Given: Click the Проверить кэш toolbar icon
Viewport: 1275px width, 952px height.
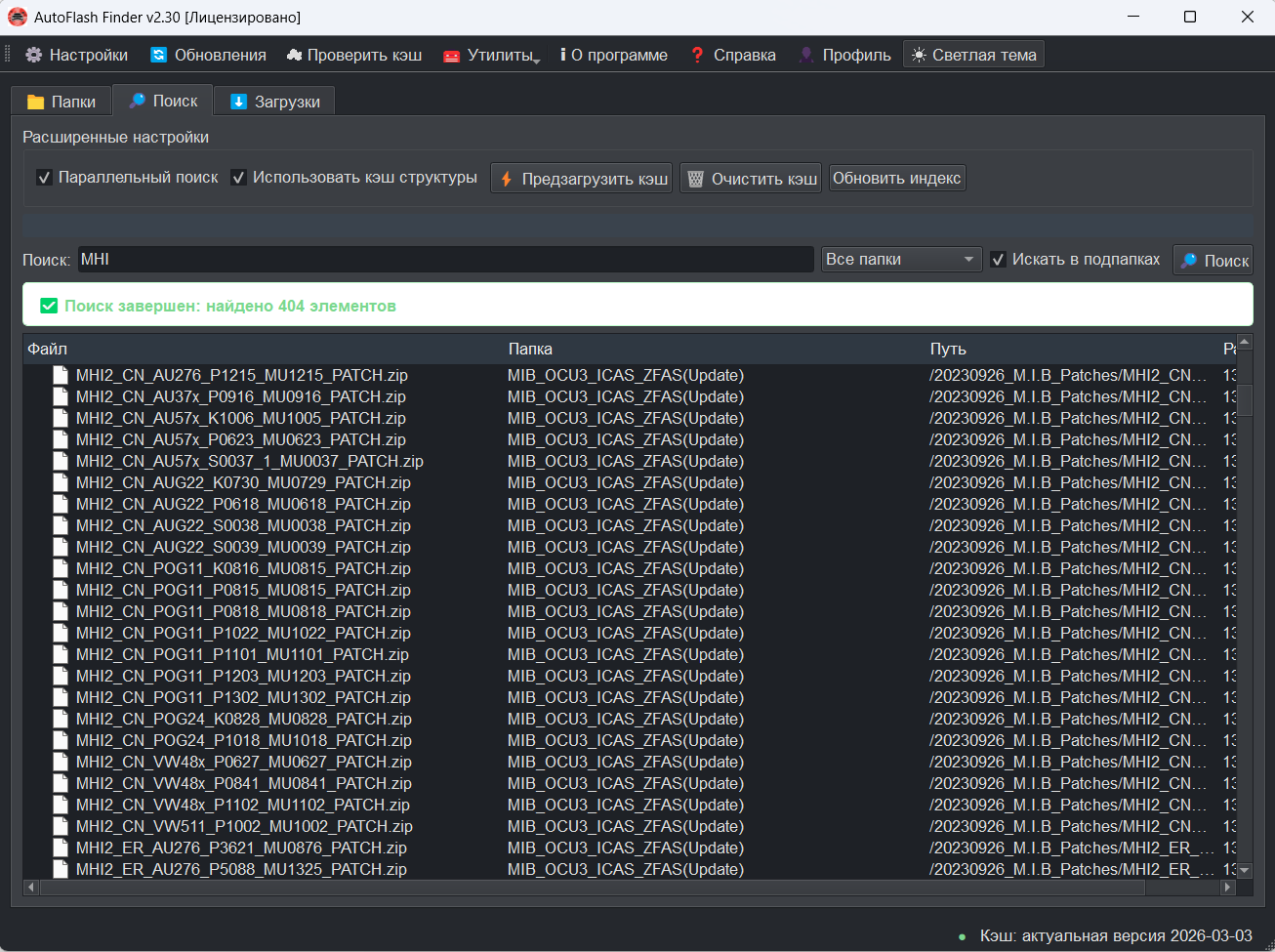Looking at the screenshot, I should (294, 55).
